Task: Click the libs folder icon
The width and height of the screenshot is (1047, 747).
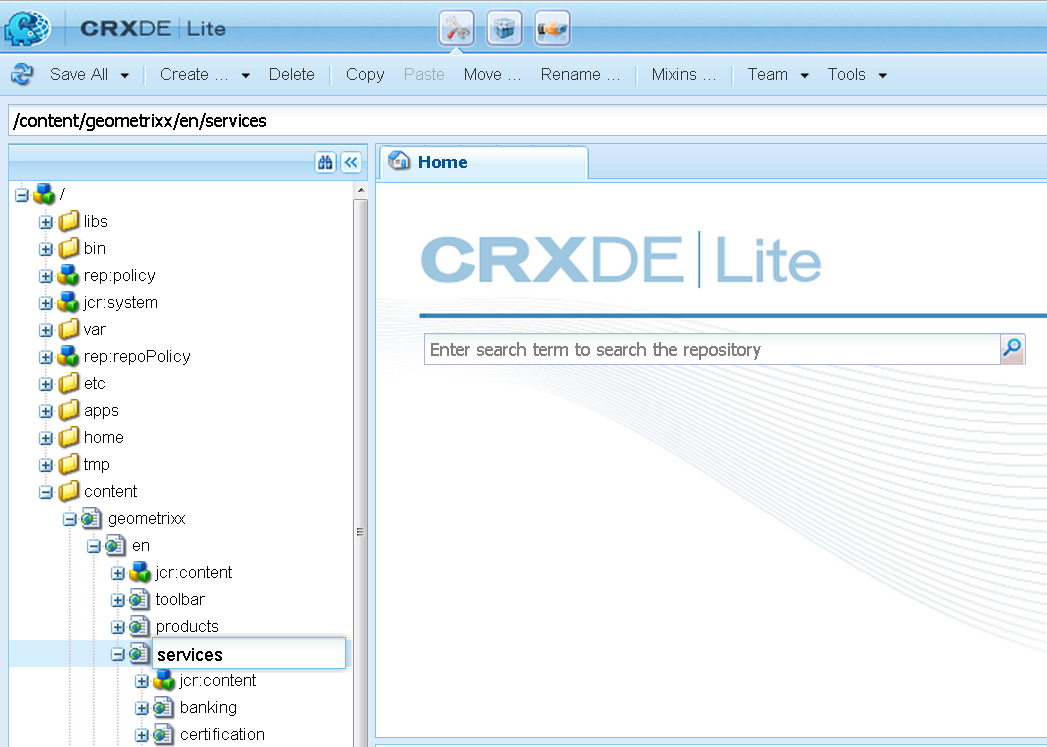Action: coord(69,221)
